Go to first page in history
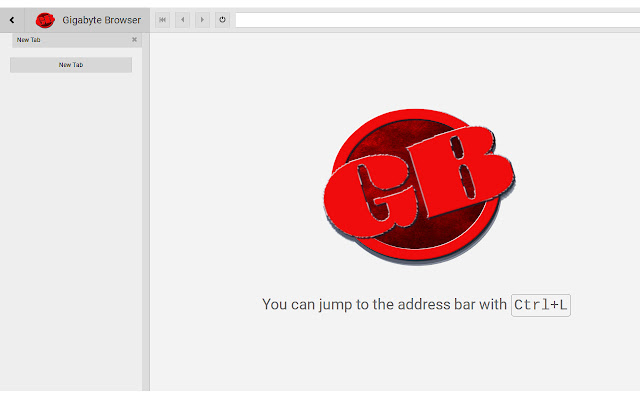Screen dimensions: 640x400 162,20
